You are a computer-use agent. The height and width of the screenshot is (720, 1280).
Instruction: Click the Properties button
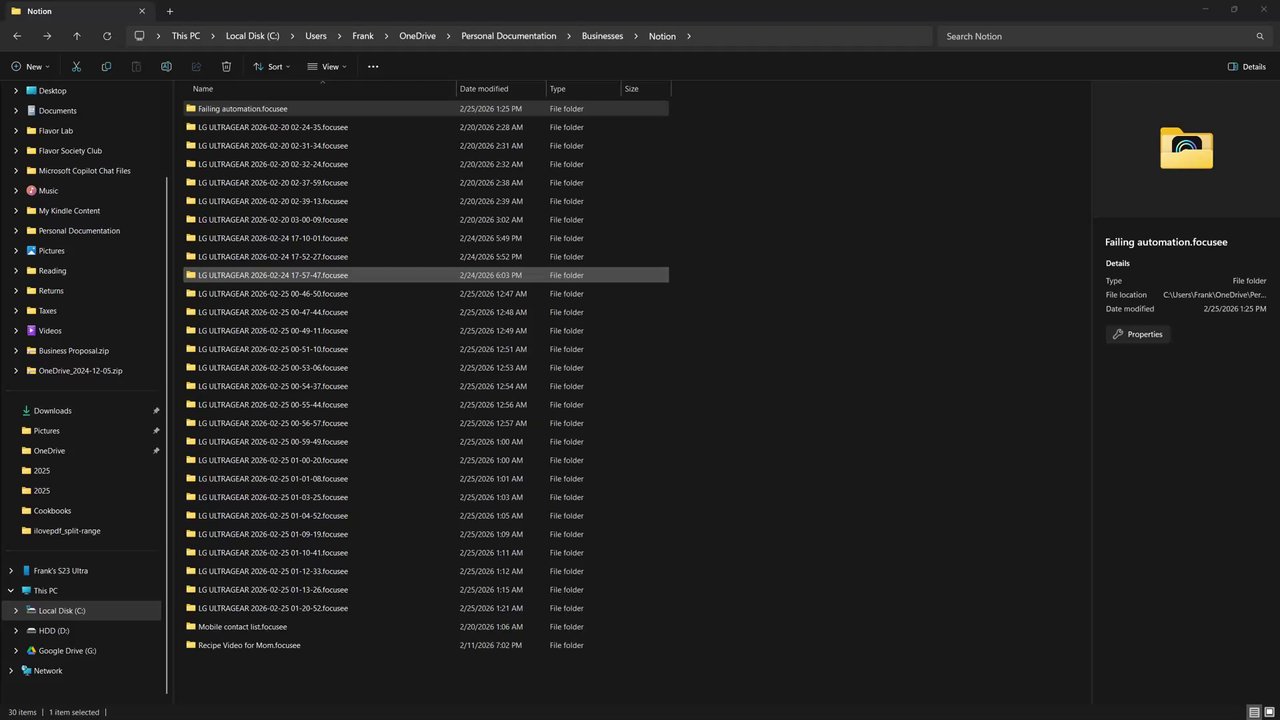1138,334
